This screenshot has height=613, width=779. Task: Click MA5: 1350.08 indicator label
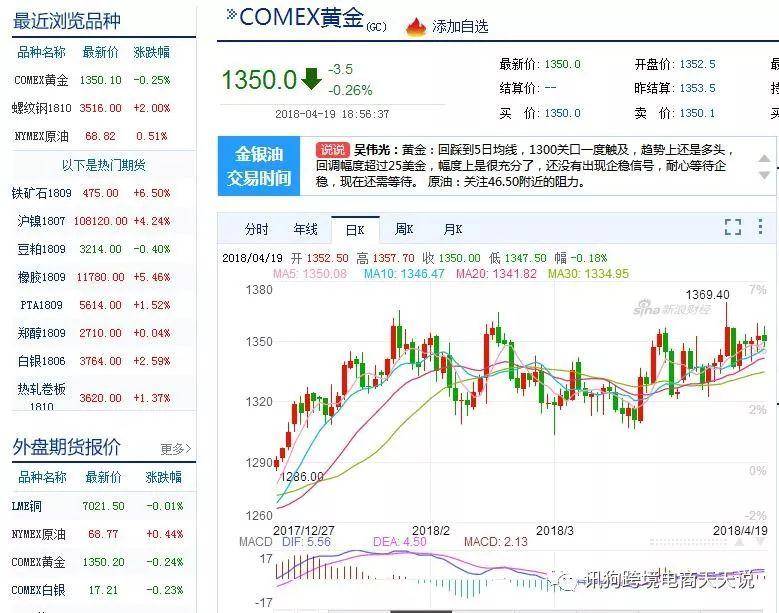(x=310, y=274)
